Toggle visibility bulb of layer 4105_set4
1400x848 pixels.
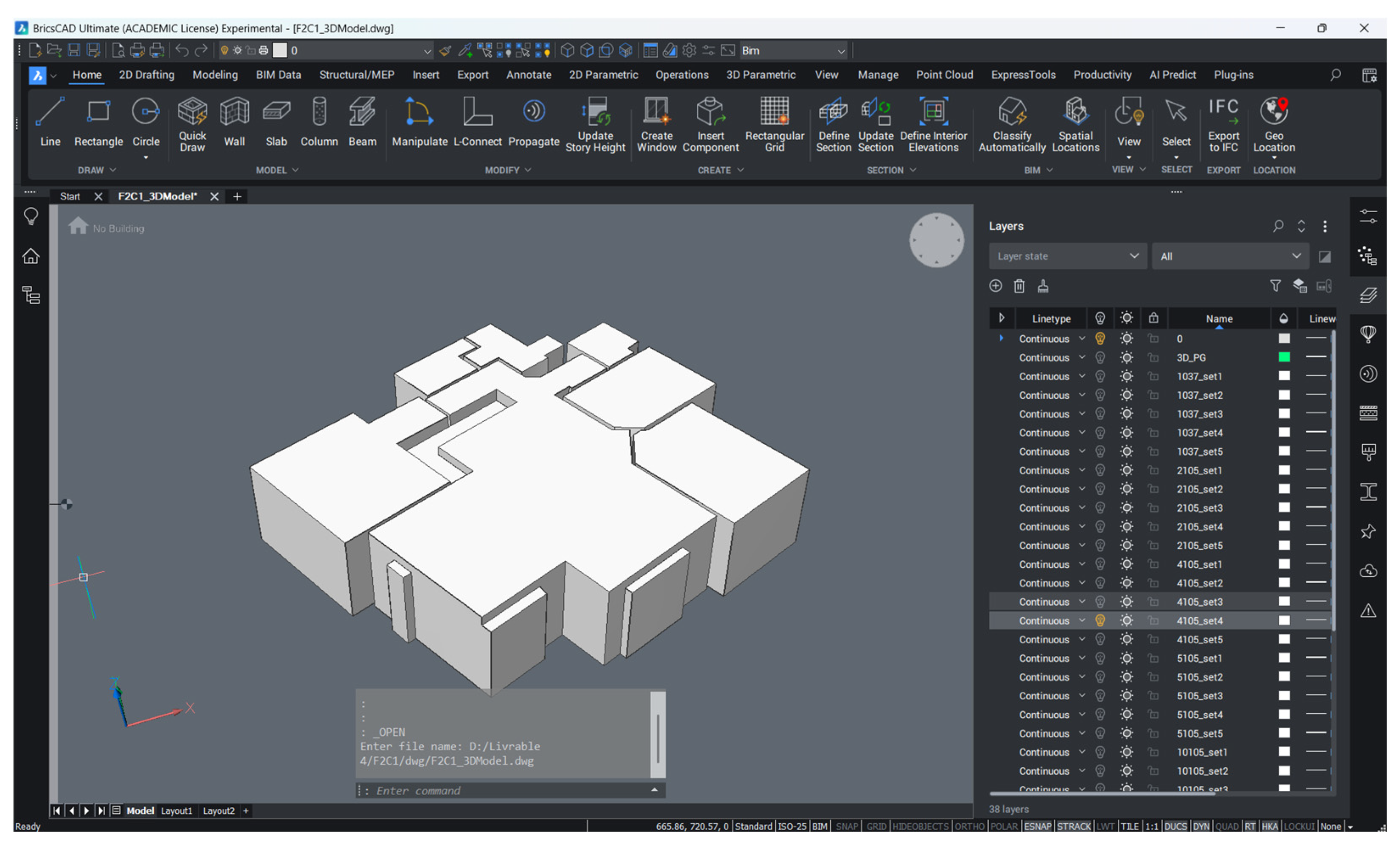click(x=1100, y=620)
